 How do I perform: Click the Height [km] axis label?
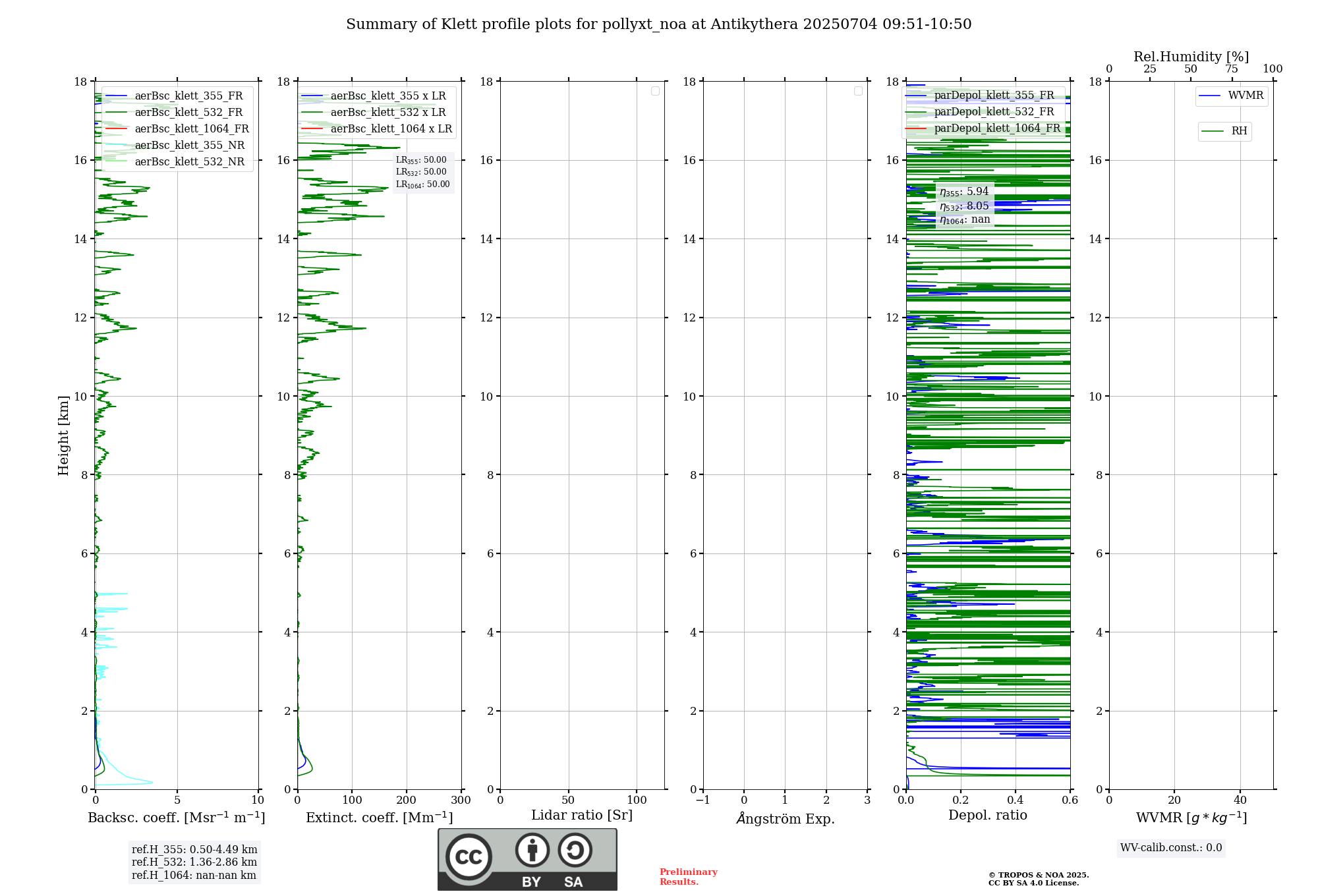tap(63, 435)
